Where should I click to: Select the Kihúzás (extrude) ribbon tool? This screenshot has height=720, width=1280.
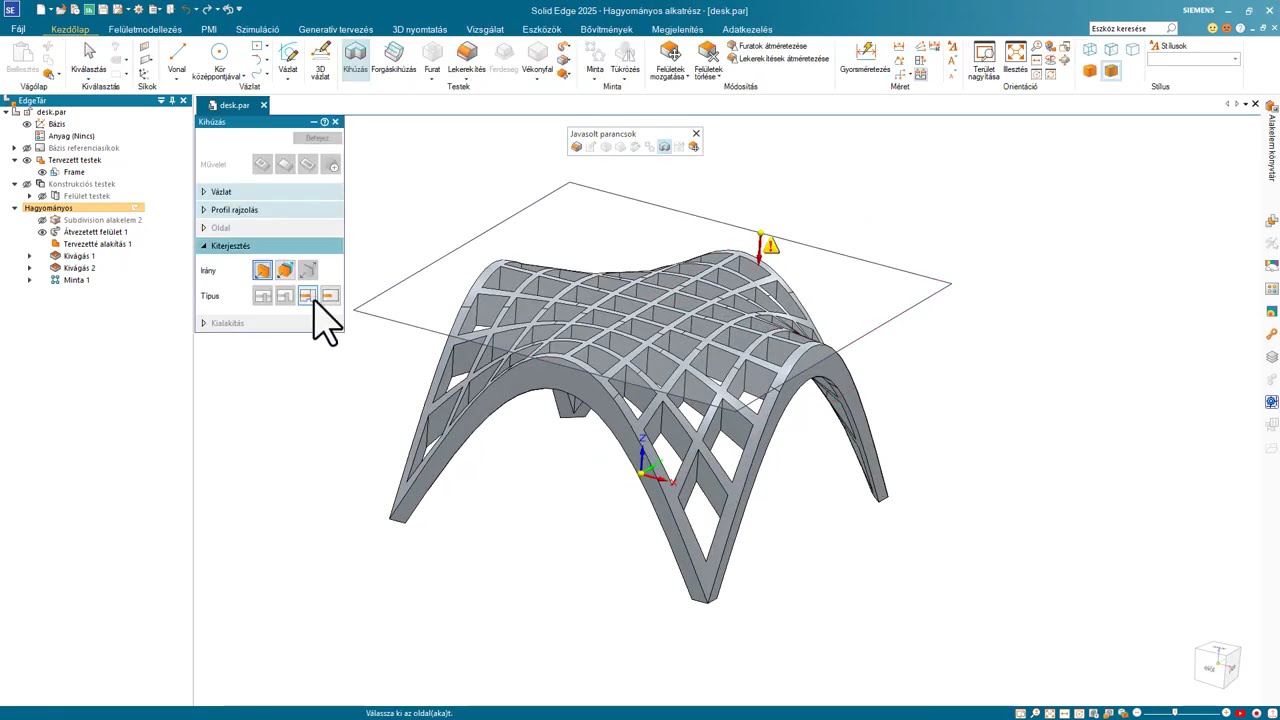(355, 58)
